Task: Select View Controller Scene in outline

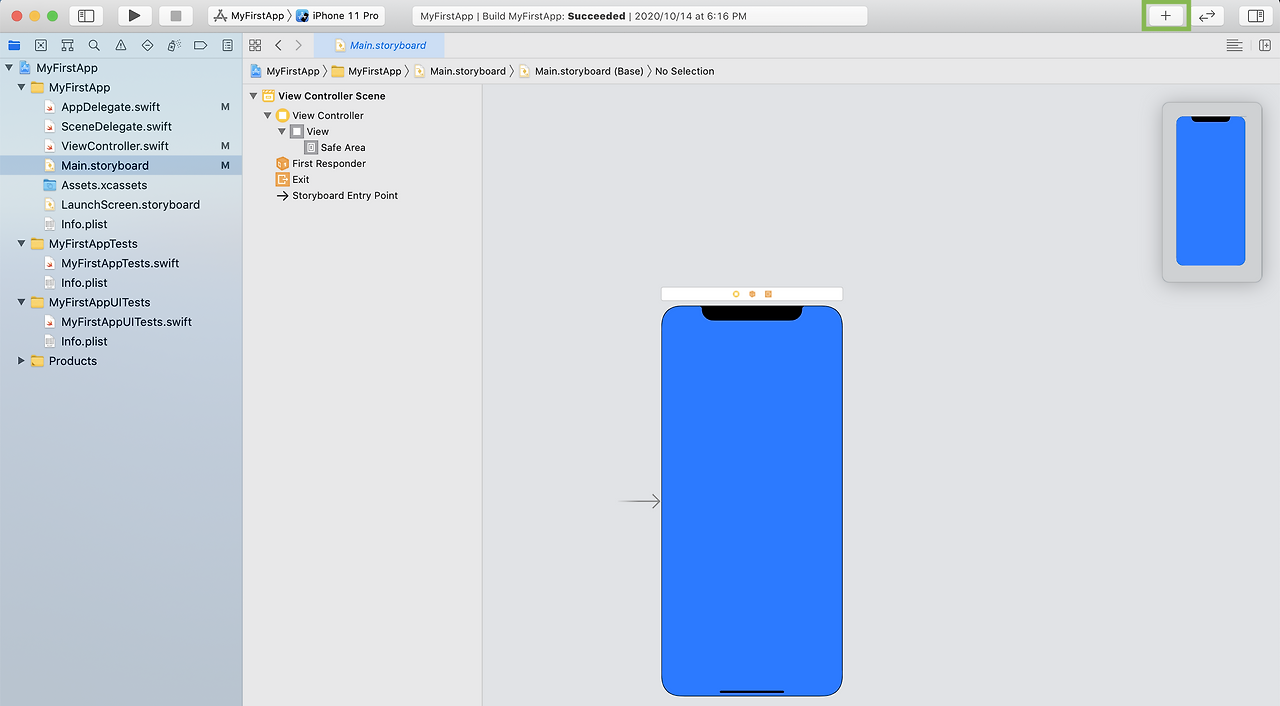Action: point(331,96)
